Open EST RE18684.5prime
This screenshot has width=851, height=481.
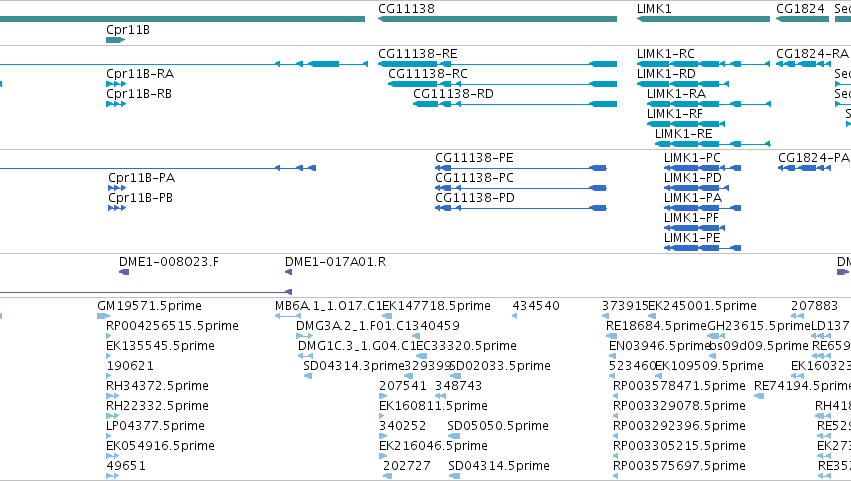[657, 326]
